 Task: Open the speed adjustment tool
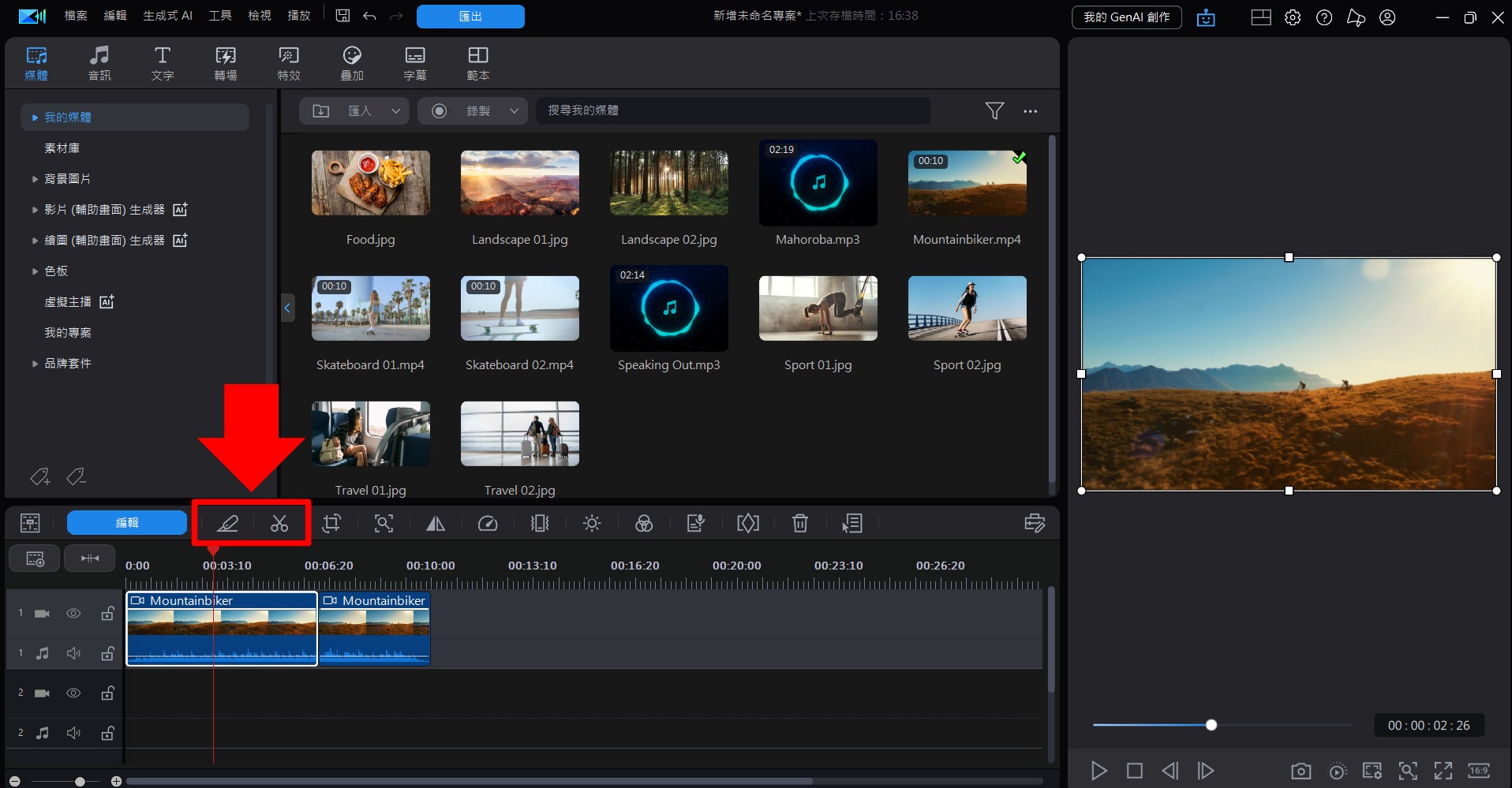point(488,523)
